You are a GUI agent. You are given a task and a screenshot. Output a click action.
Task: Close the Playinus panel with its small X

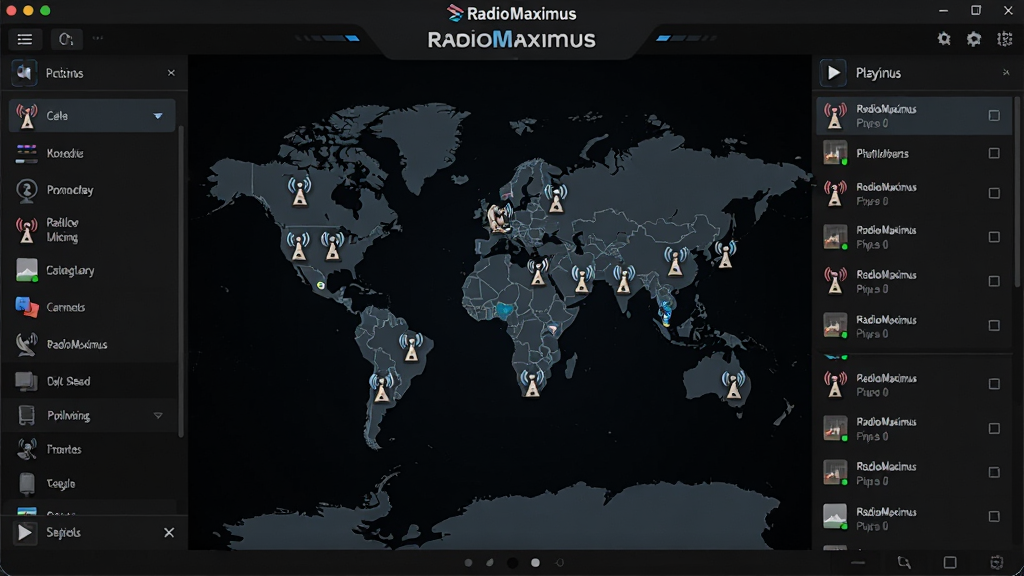tap(1006, 72)
